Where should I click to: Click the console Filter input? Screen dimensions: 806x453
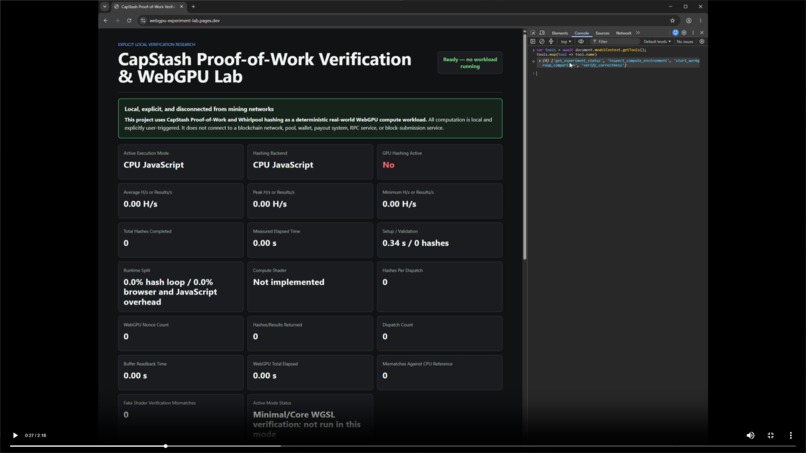[614, 42]
